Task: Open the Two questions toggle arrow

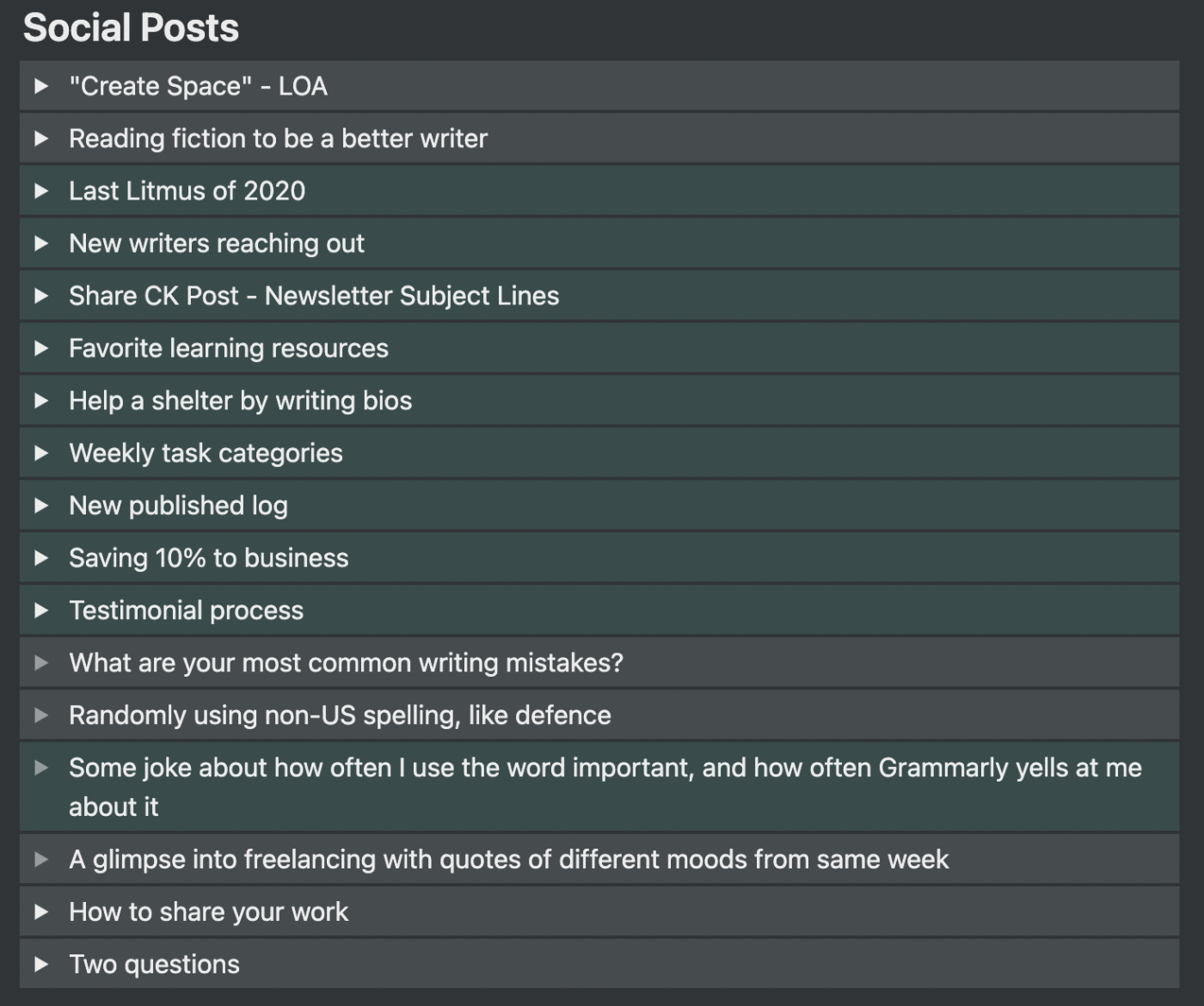Action: tap(40, 965)
